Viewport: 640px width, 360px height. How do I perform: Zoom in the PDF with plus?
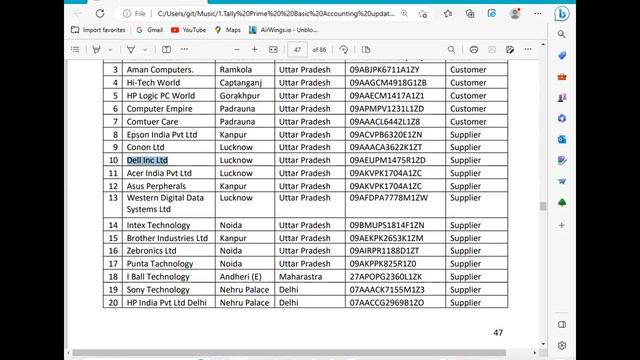pos(255,49)
